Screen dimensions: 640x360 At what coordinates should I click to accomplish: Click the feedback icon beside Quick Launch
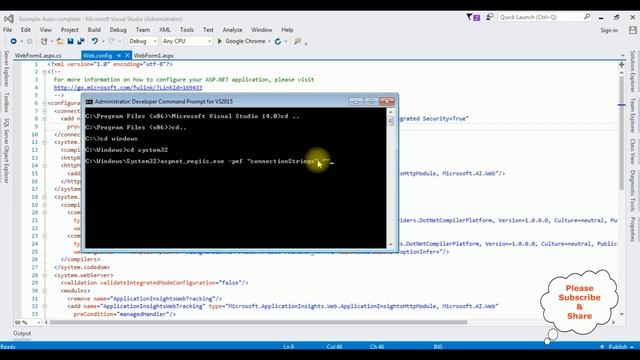click(x=489, y=17)
